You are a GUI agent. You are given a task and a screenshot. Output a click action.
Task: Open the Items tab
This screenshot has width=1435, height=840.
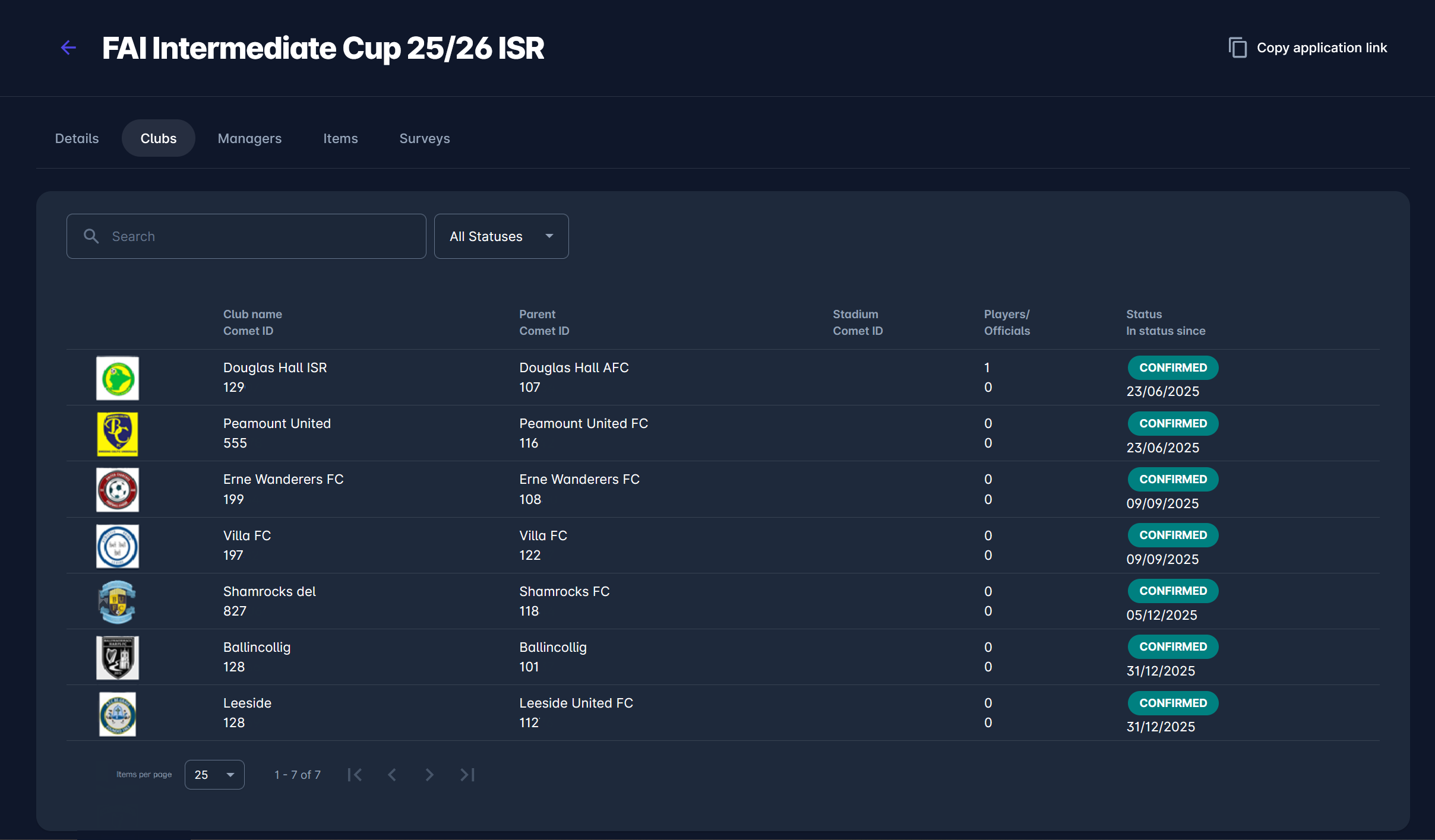pyautogui.click(x=340, y=138)
